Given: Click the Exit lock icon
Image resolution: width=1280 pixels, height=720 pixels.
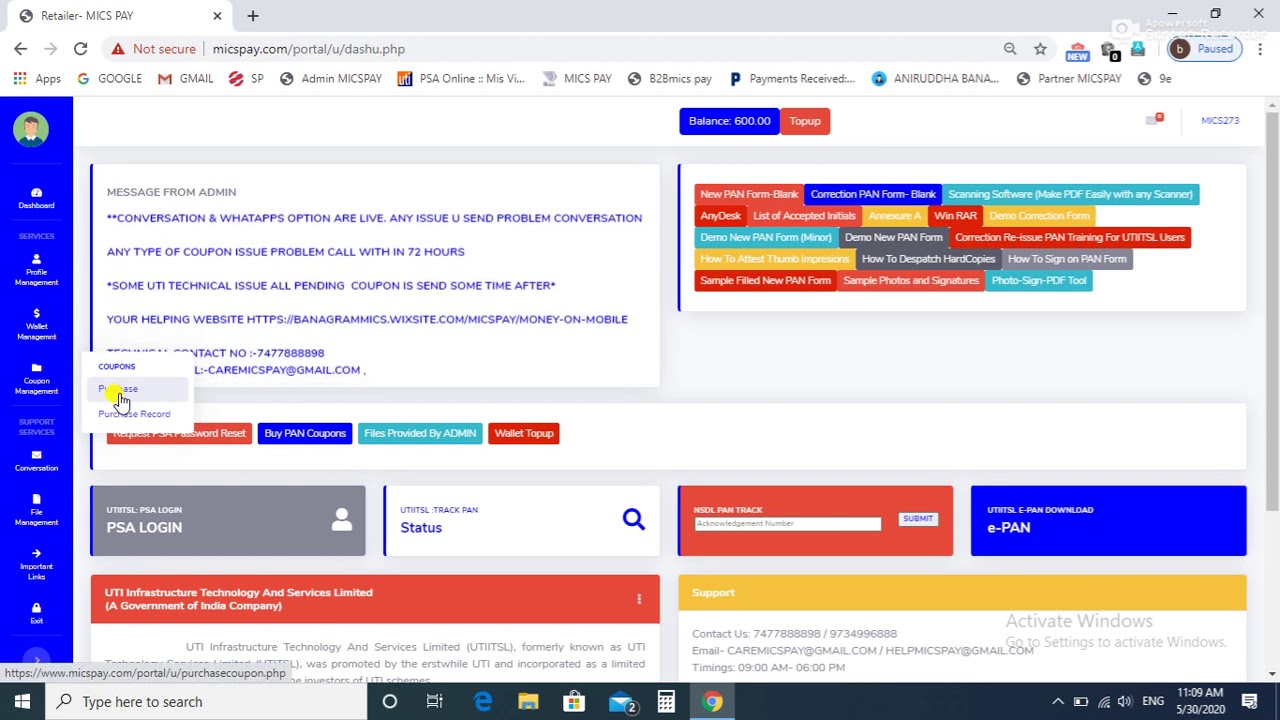Looking at the screenshot, I should pyautogui.click(x=36, y=608).
